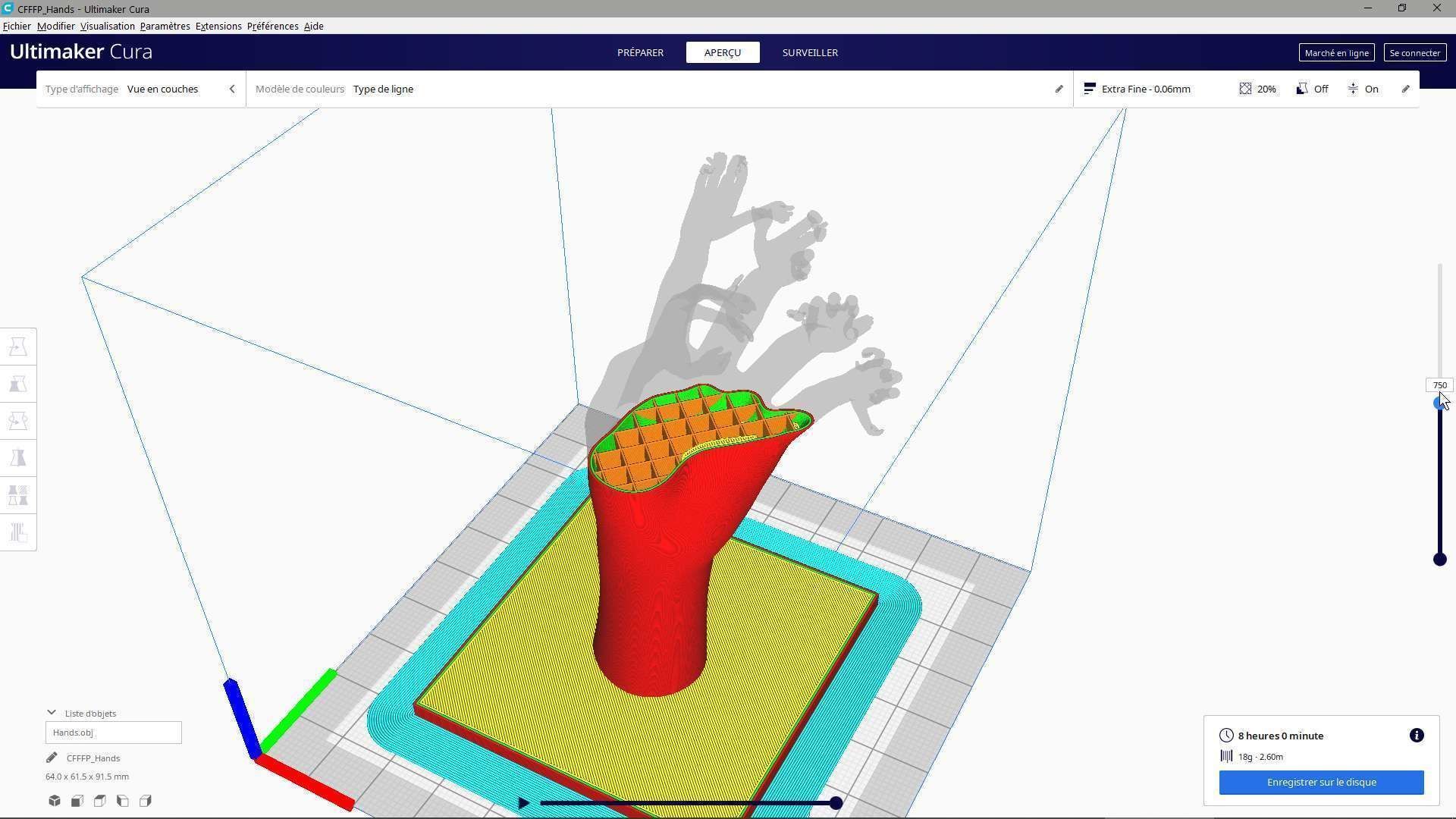Select the Mirror tool in left toolbar
The height and width of the screenshot is (819, 1456).
coord(18,458)
